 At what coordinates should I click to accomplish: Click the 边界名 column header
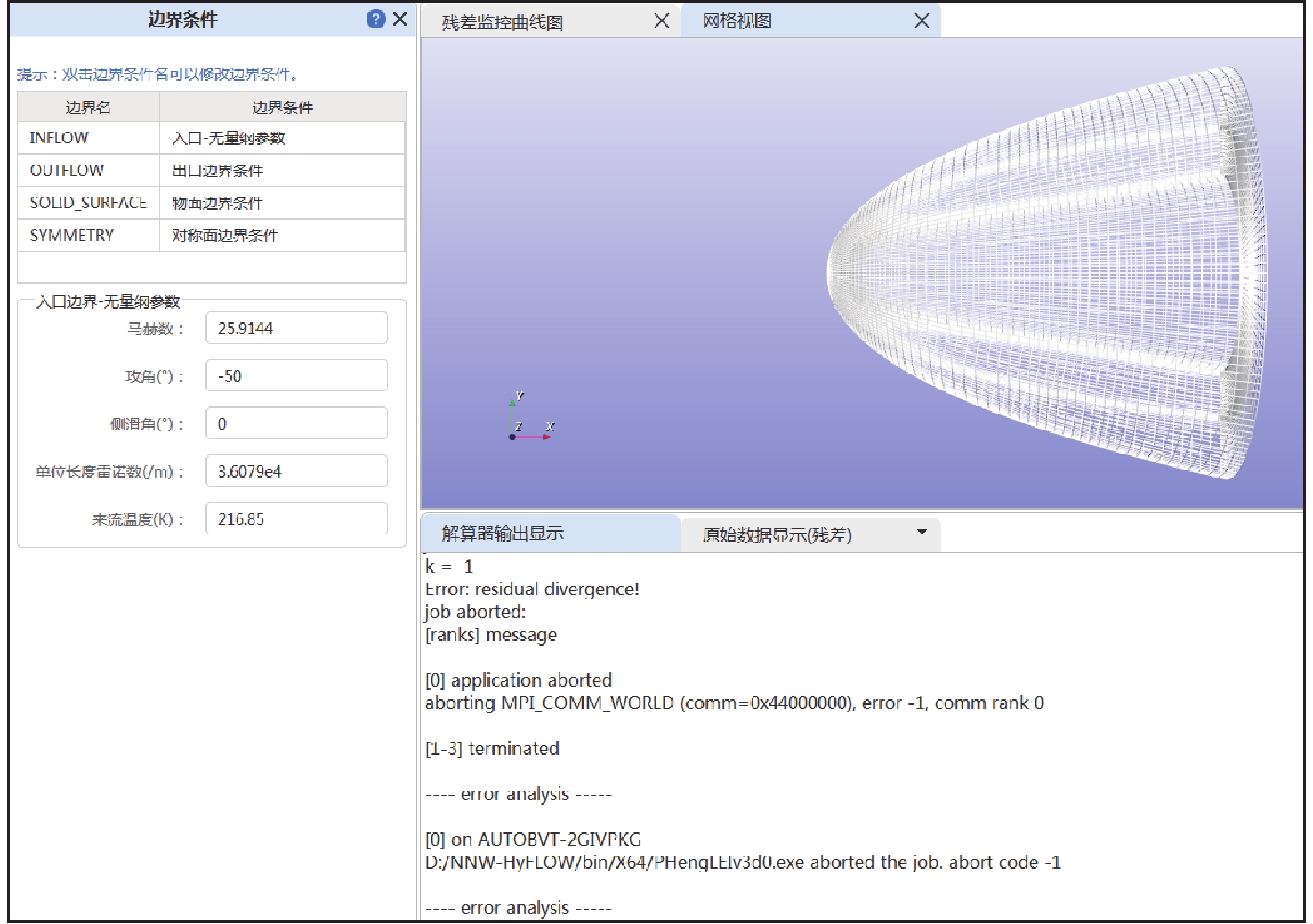coord(88,108)
